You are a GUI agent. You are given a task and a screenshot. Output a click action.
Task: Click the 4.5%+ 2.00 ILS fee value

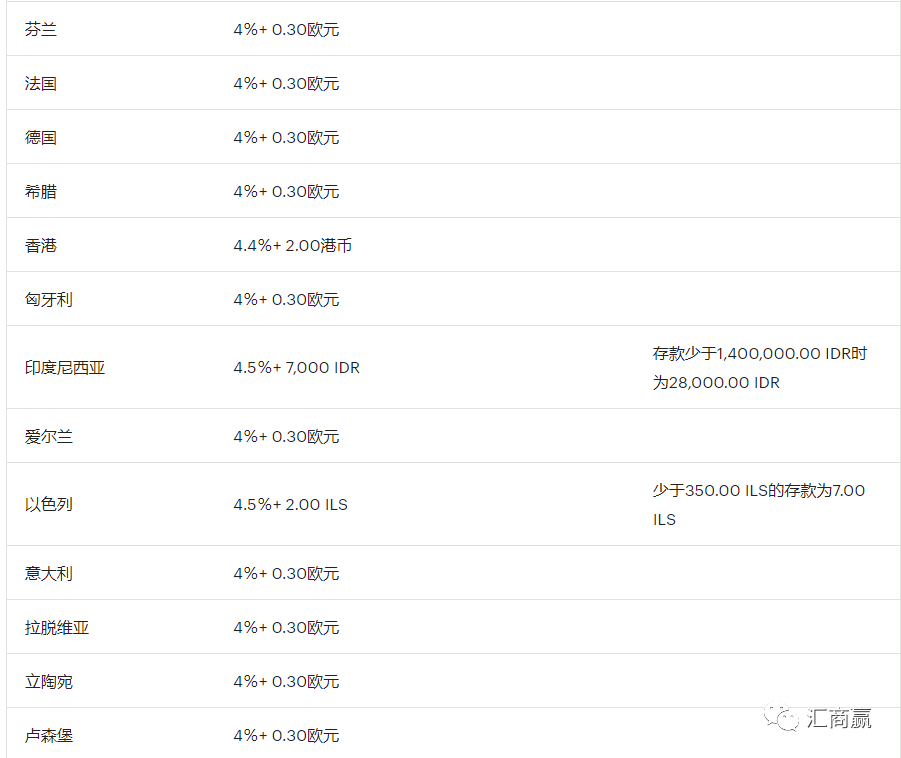pos(291,504)
